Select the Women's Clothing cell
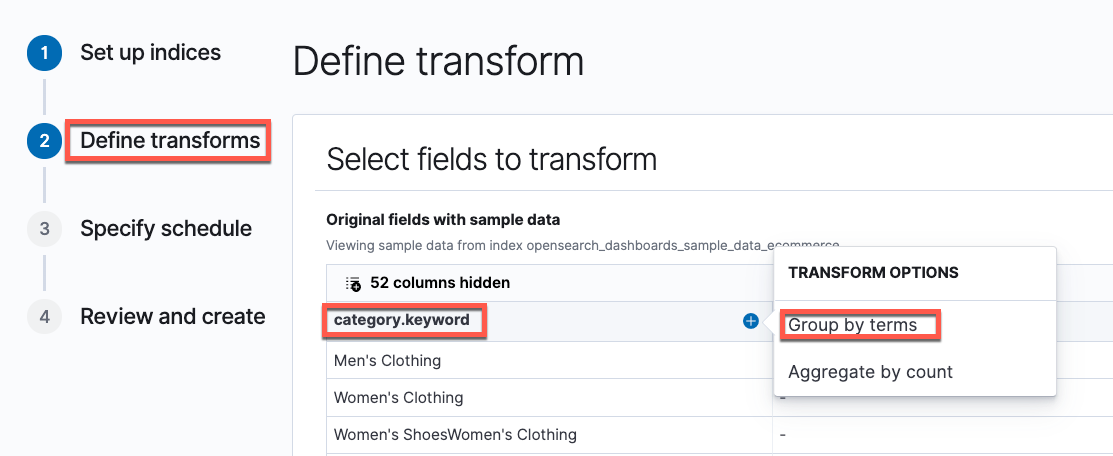Screen dimensions: 1113x456 click(398, 398)
